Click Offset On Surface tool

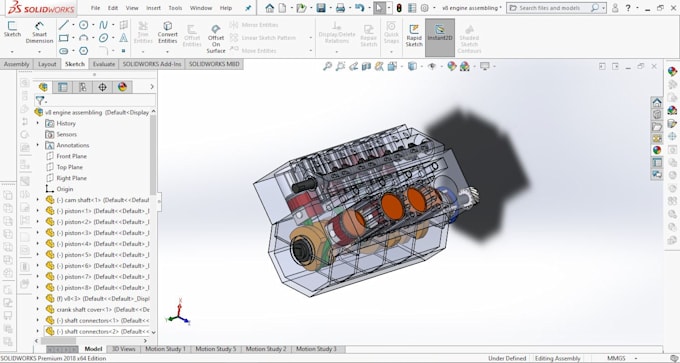point(216,38)
